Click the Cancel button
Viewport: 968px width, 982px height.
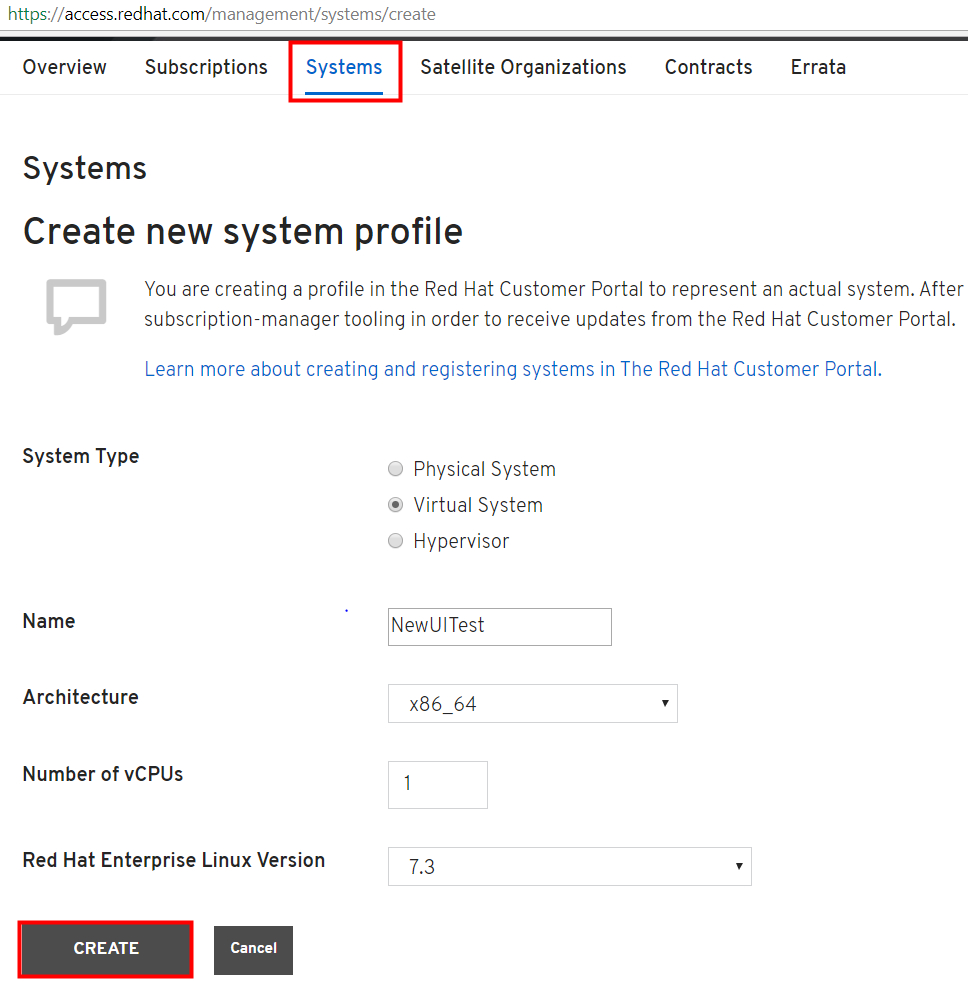[x=253, y=949]
